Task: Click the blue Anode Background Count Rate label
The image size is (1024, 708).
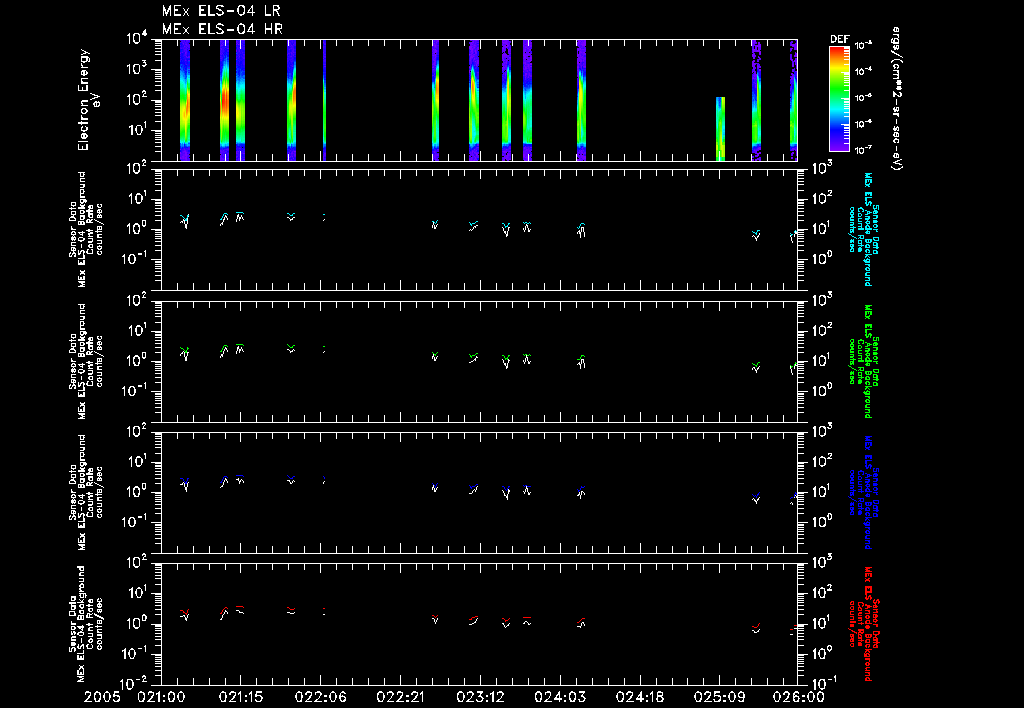Action: 863,492
